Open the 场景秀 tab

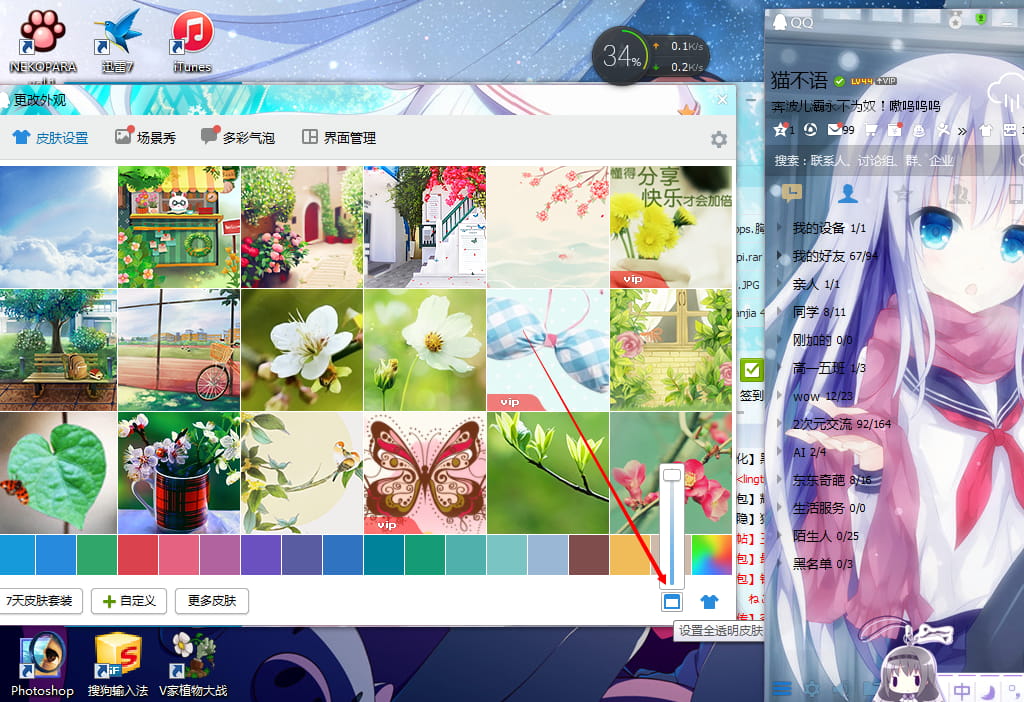pos(145,138)
